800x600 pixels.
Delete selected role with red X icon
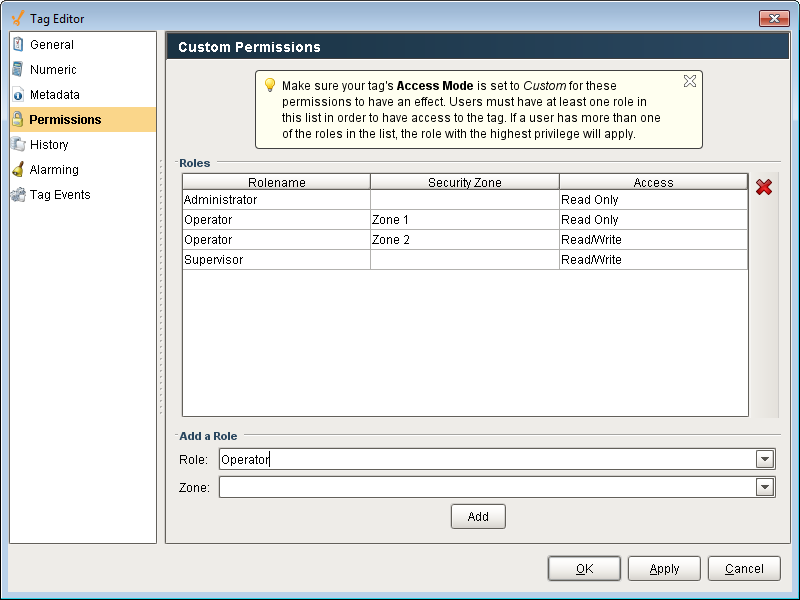pyautogui.click(x=764, y=187)
